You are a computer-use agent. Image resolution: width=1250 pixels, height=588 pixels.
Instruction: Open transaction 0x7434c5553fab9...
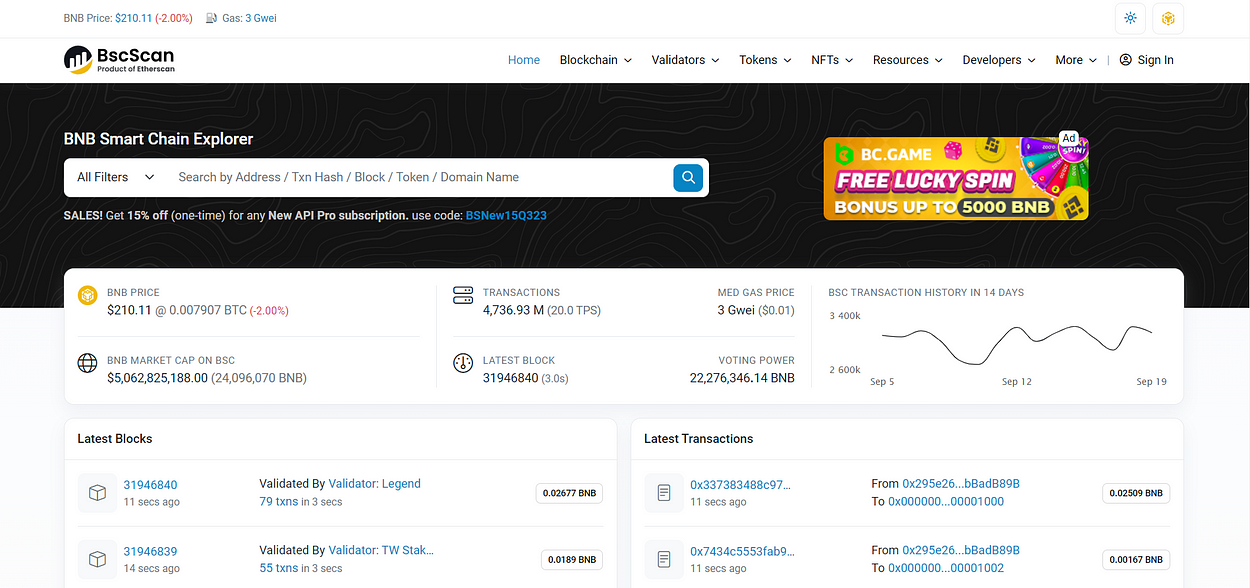coord(742,551)
